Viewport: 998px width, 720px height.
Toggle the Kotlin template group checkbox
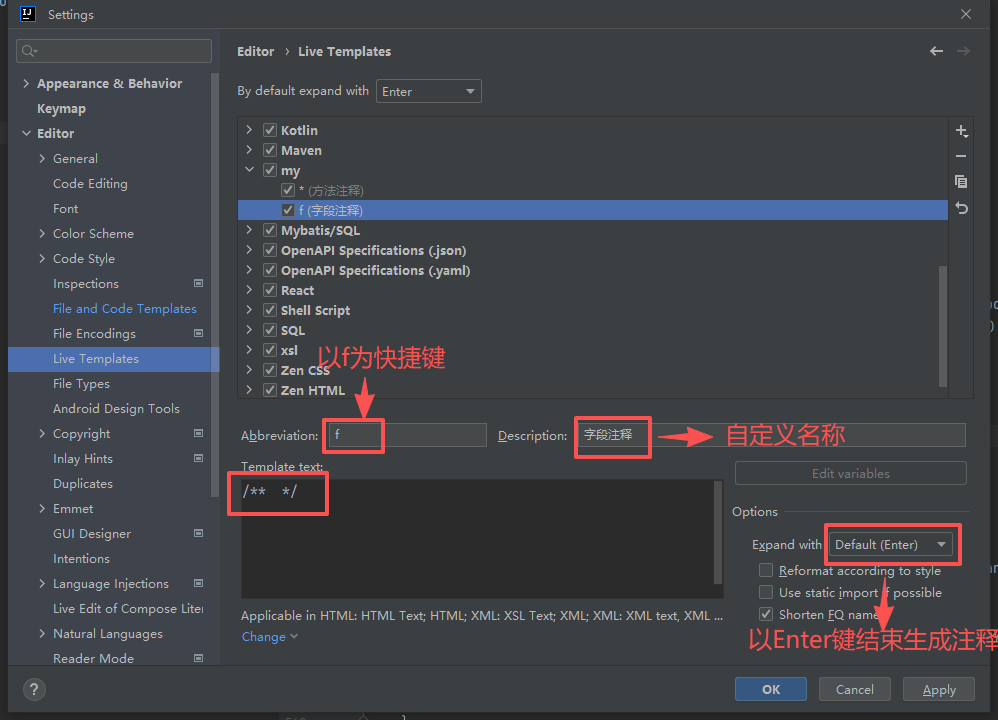[270, 130]
